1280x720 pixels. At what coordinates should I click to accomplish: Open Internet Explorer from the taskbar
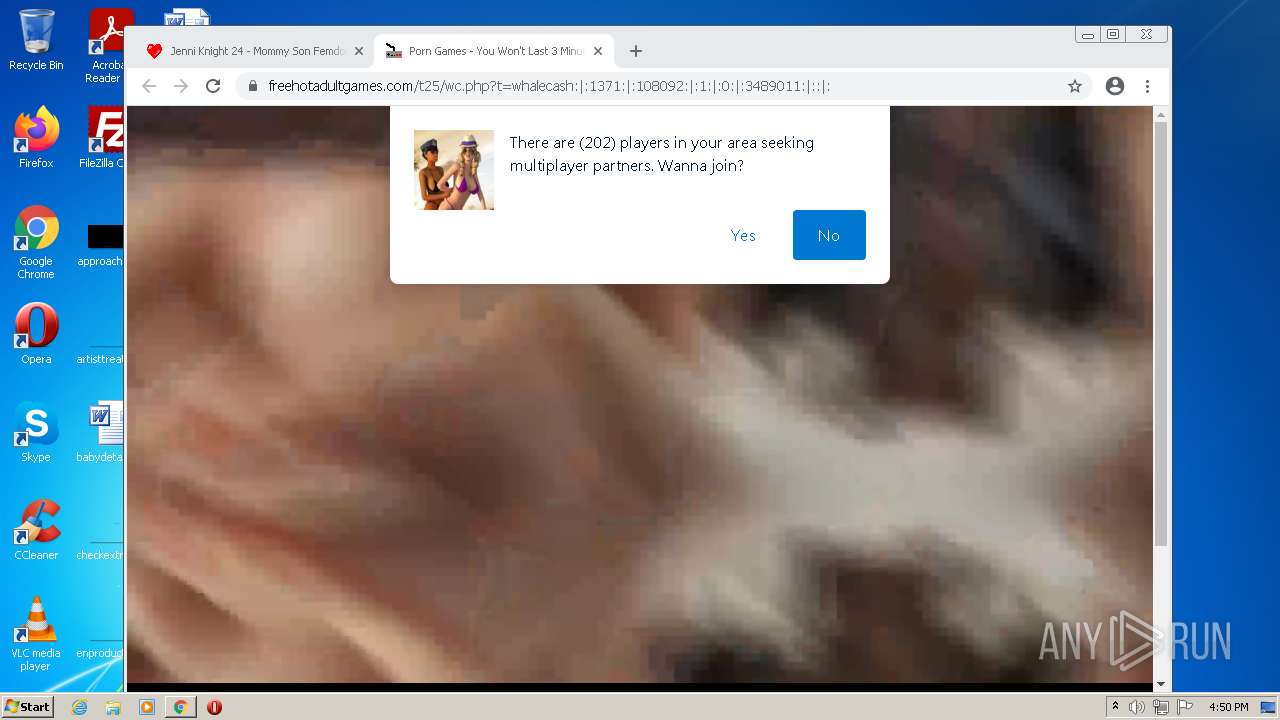(80, 707)
